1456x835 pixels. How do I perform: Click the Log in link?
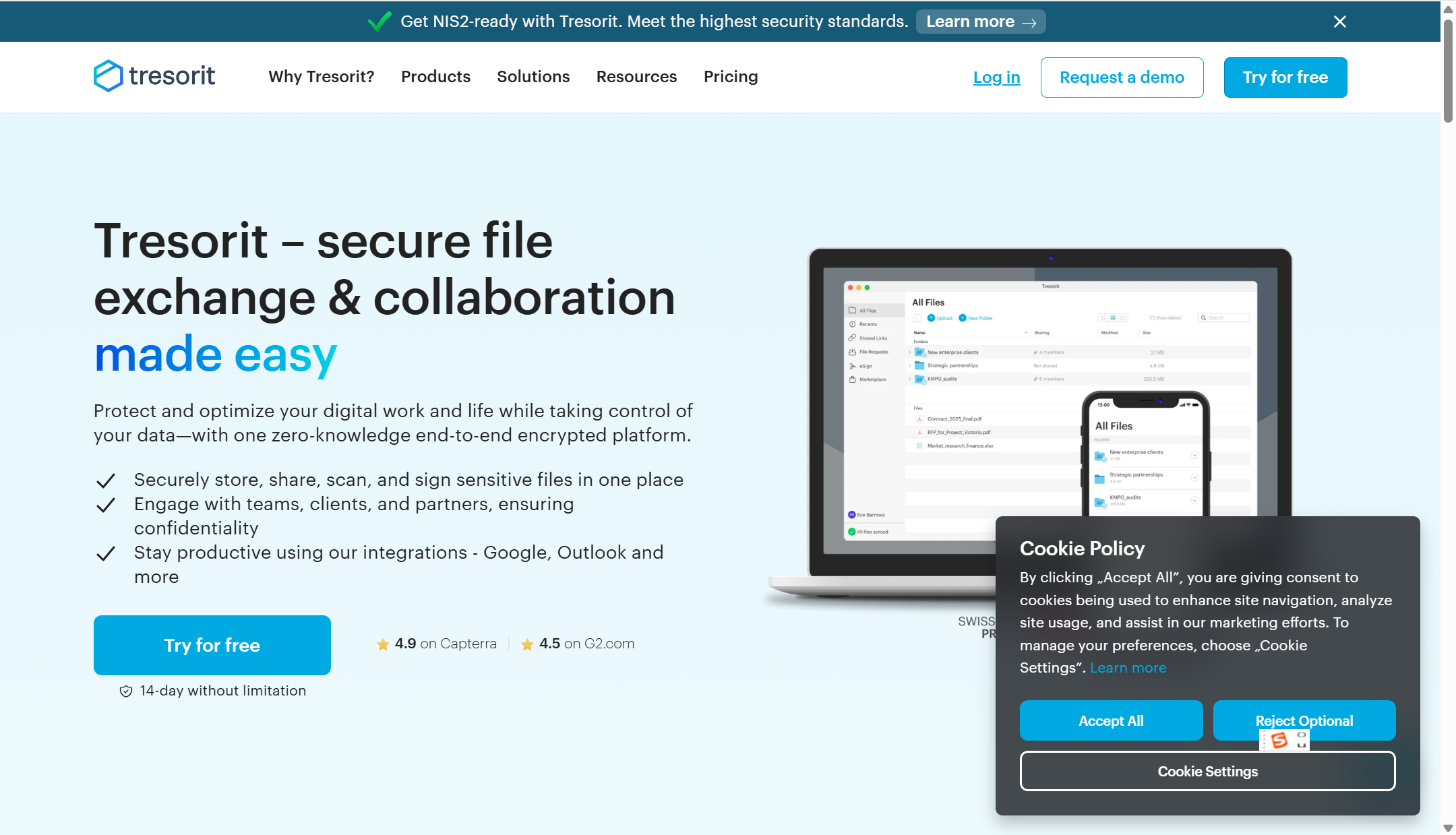tap(996, 78)
